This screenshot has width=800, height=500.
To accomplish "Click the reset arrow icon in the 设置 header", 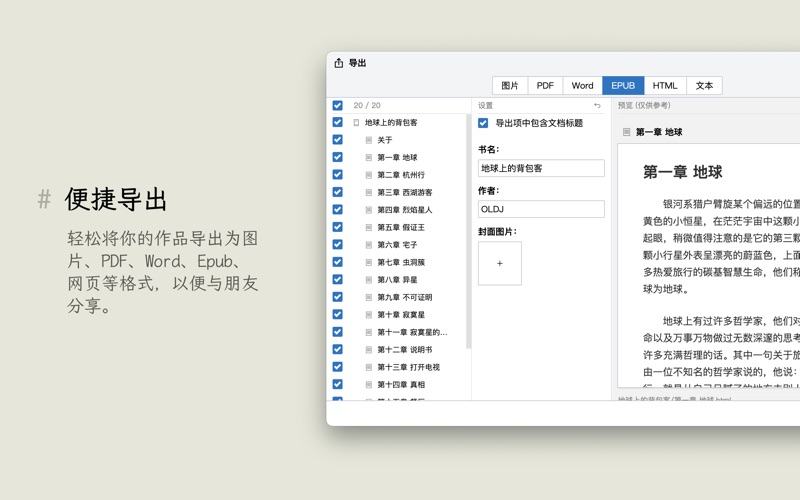I will [597, 105].
